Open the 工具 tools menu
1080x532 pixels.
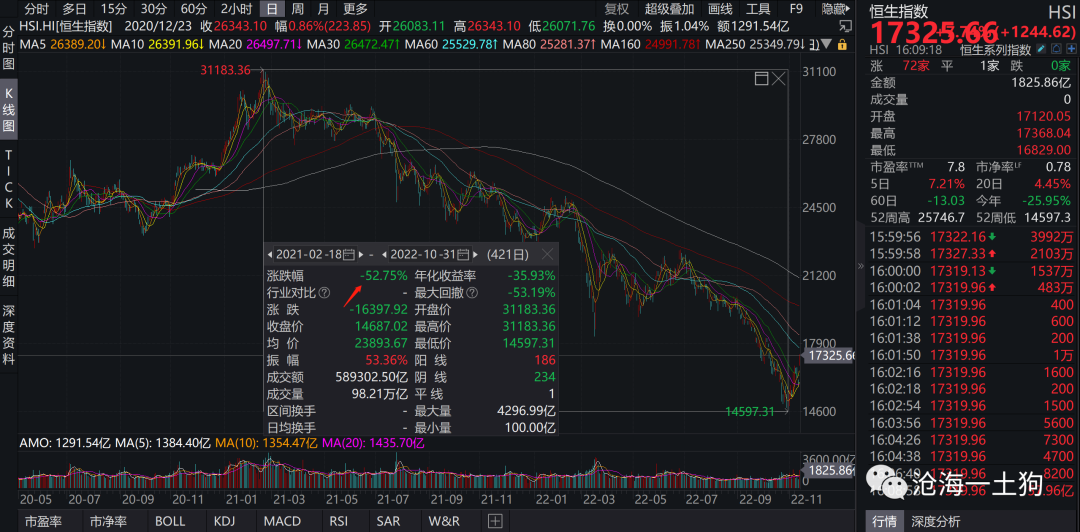click(759, 9)
